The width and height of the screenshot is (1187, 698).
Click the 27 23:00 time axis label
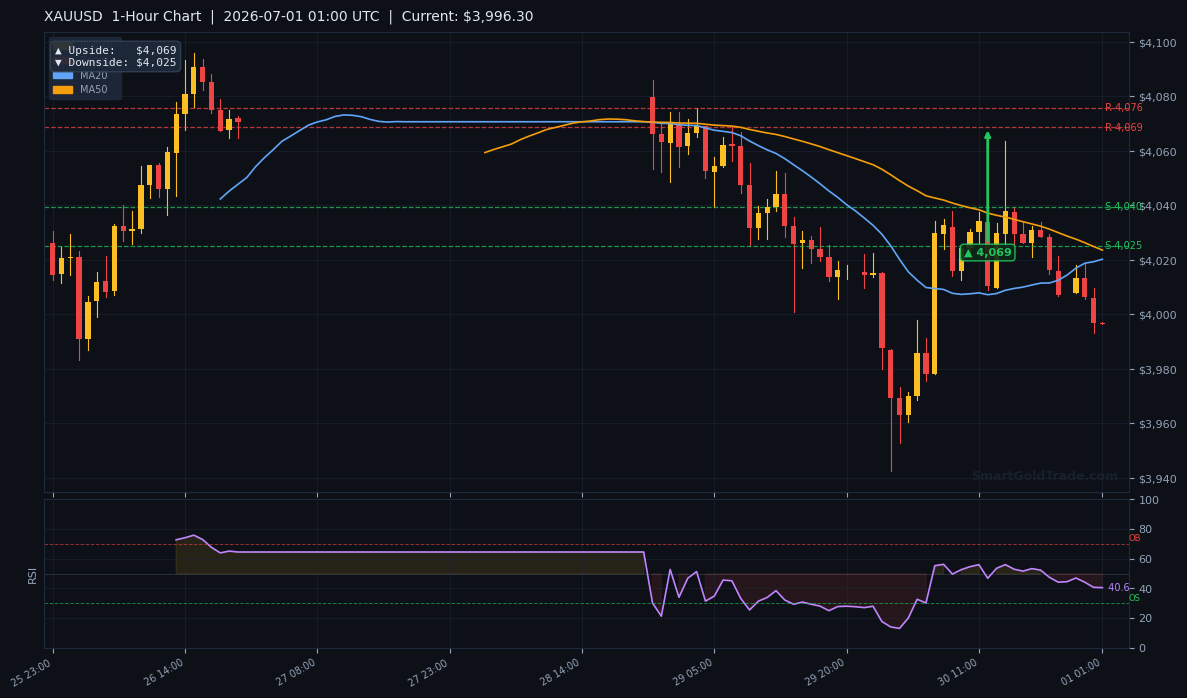click(x=428, y=672)
